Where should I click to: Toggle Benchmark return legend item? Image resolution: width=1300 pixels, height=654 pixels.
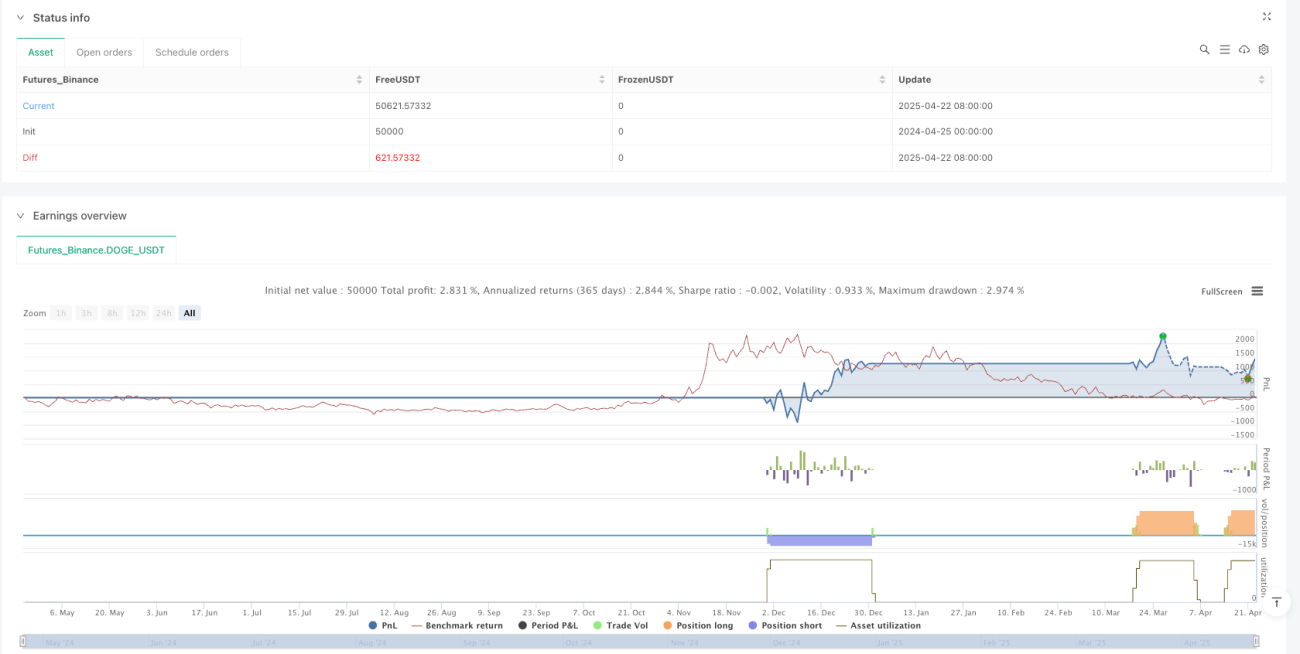(x=457, y=625)
